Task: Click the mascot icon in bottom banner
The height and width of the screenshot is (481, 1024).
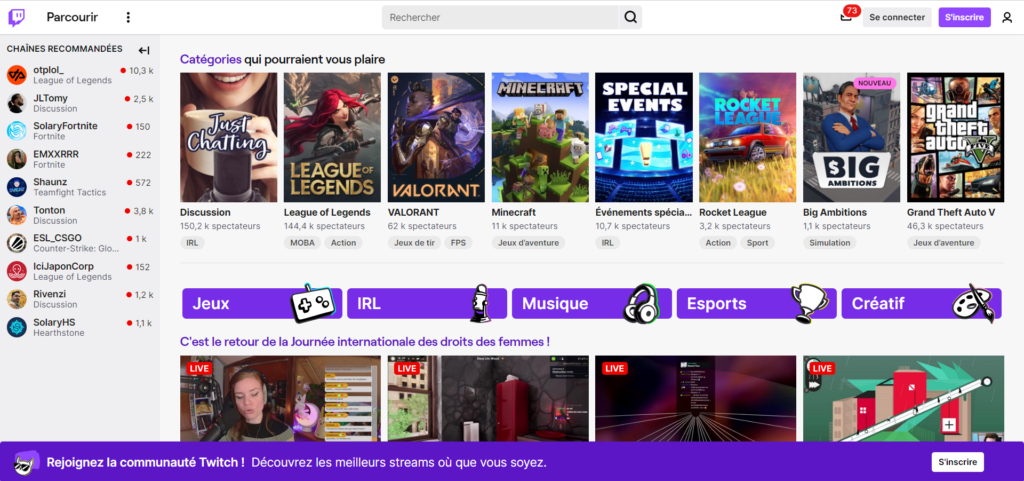Action: [26, 462]
